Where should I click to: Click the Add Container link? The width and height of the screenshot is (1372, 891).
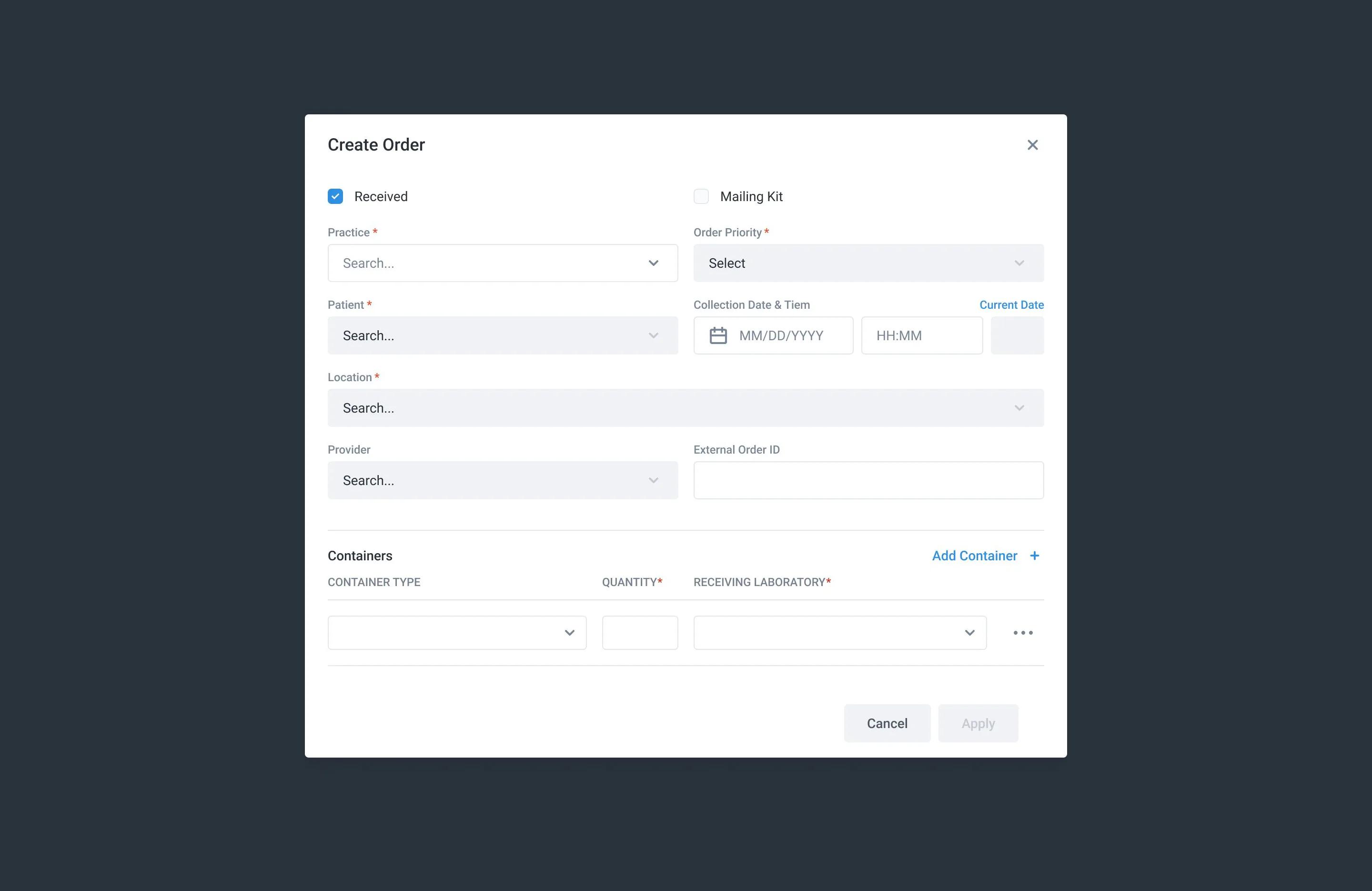974,556
